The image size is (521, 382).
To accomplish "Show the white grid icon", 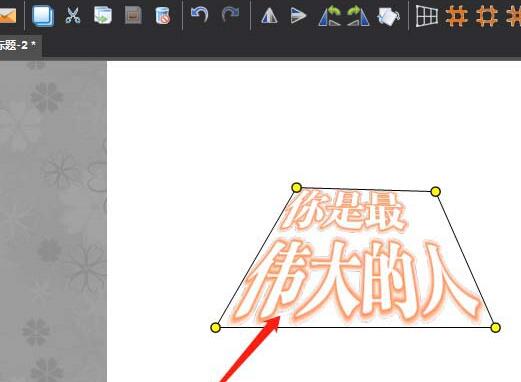I will 427,16.
